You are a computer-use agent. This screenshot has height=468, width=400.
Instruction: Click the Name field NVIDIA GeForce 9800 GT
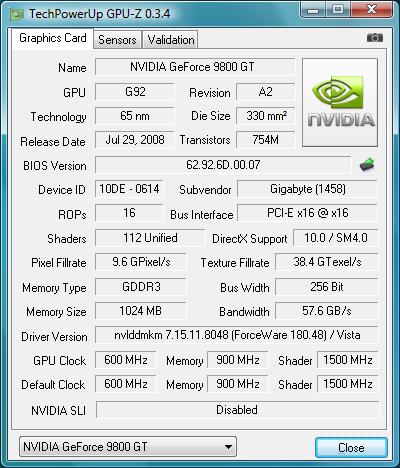point(195,67)
